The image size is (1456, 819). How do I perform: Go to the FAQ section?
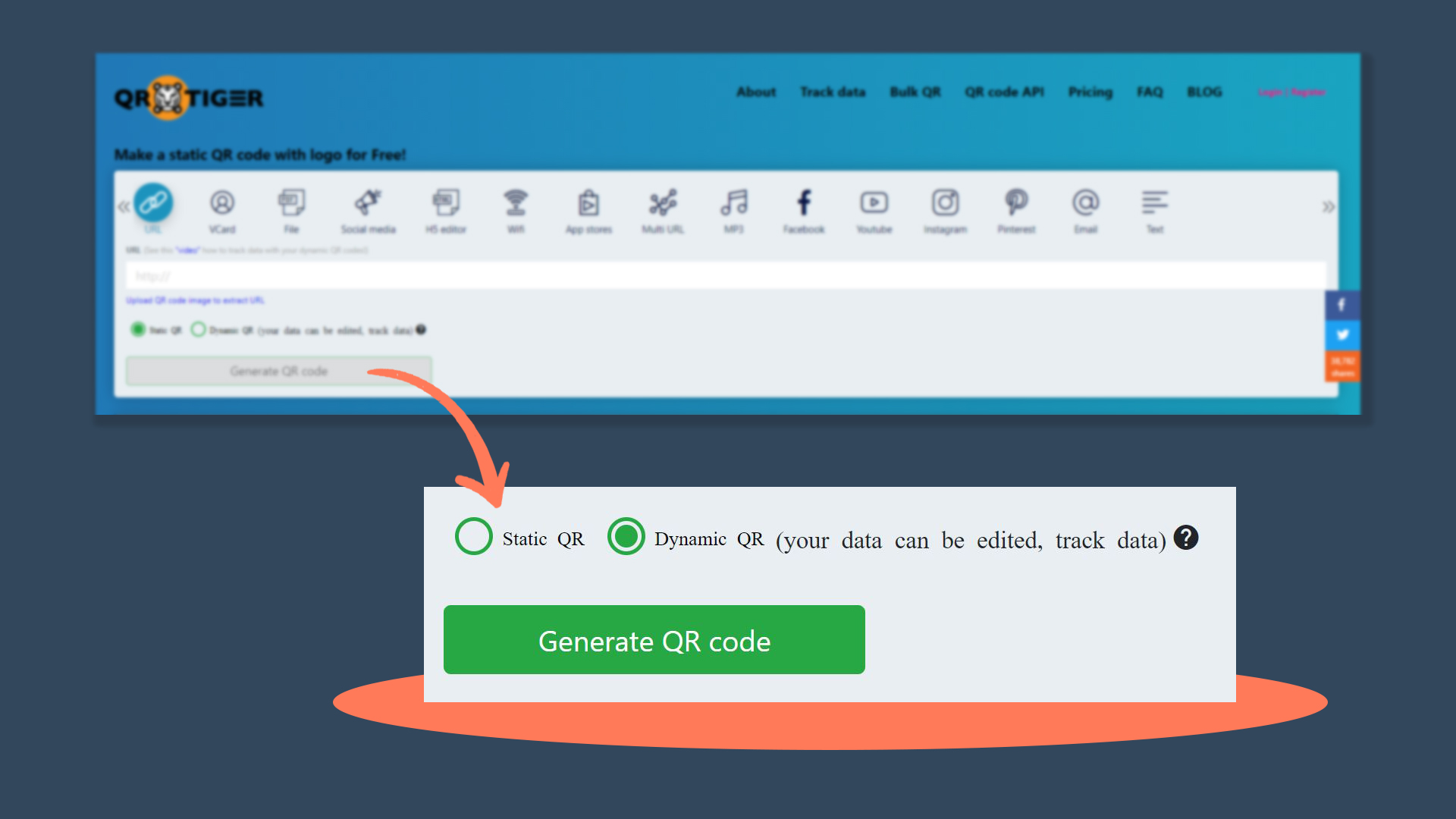point(1150,92)
